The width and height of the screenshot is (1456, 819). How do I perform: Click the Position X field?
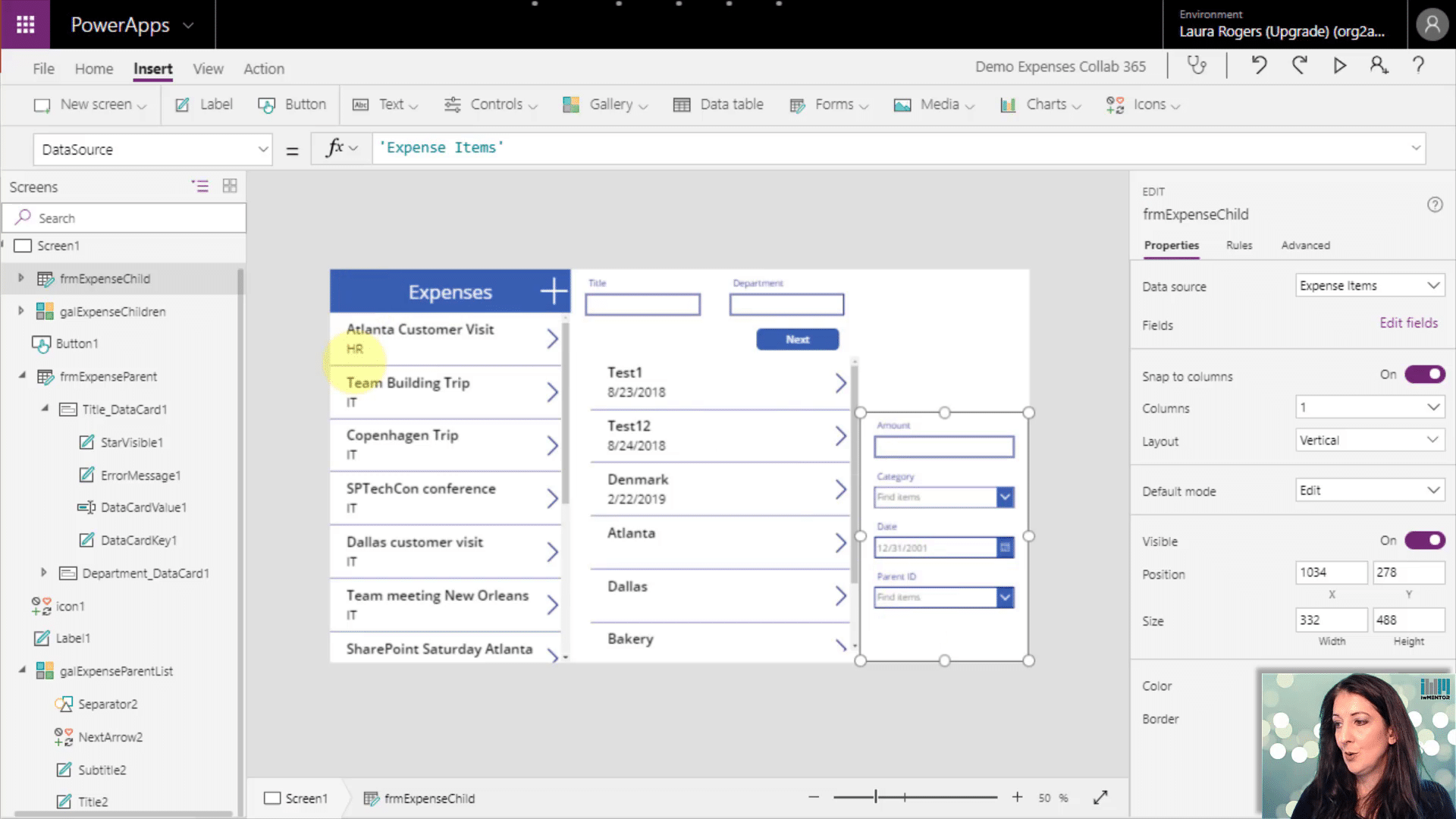[1331, 573]
